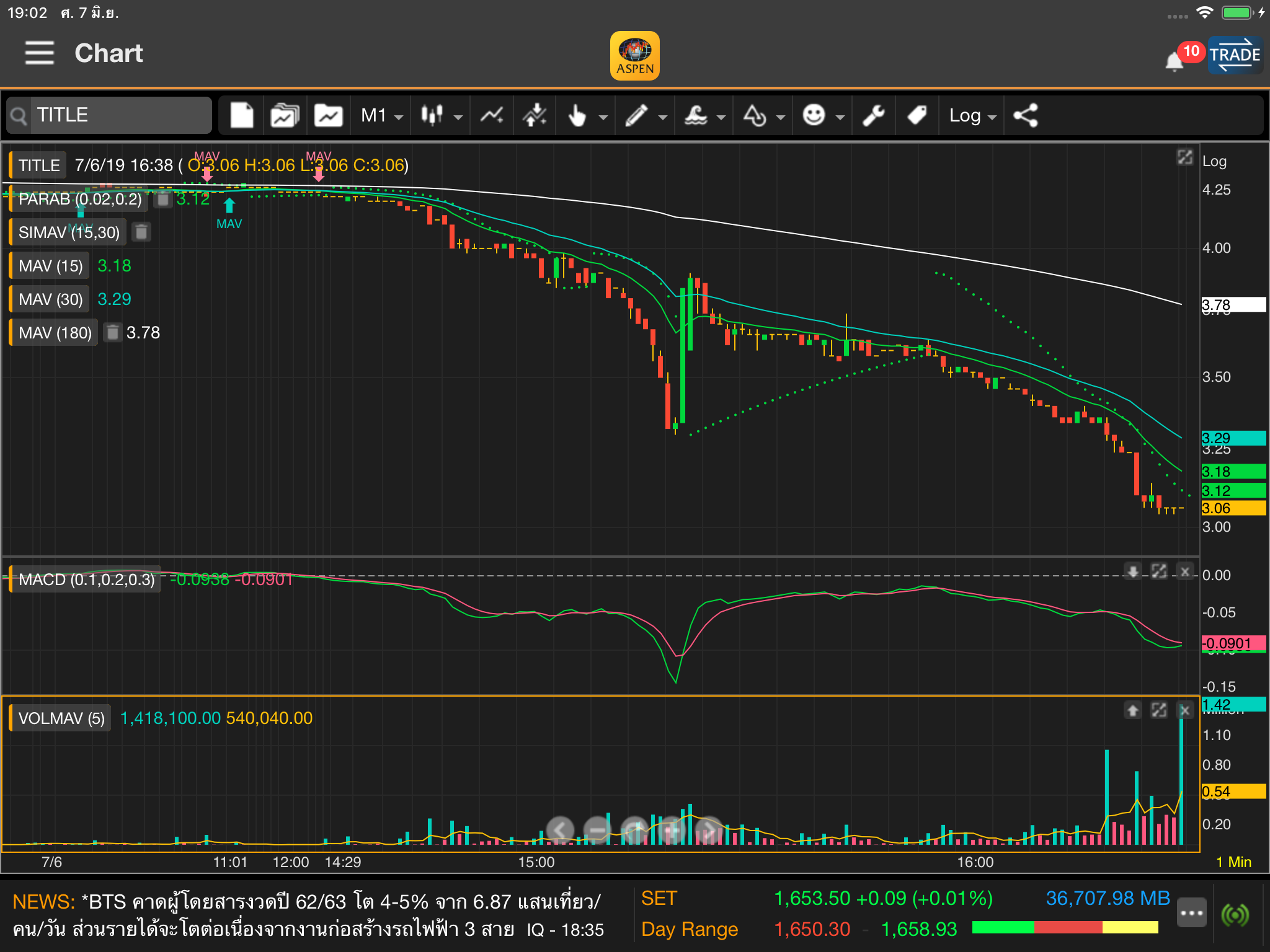Delete the PARAB indicator via trash icon
The image size is (1270, 952).
coord(163,199)
